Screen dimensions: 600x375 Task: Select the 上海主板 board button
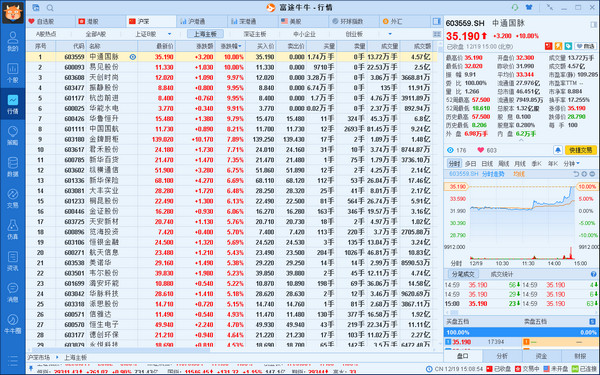[205, 34]
